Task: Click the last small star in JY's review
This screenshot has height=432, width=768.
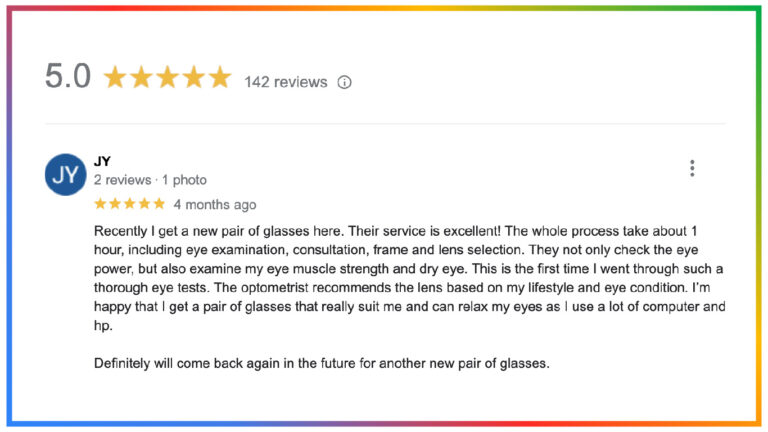Action: [159, 204]
